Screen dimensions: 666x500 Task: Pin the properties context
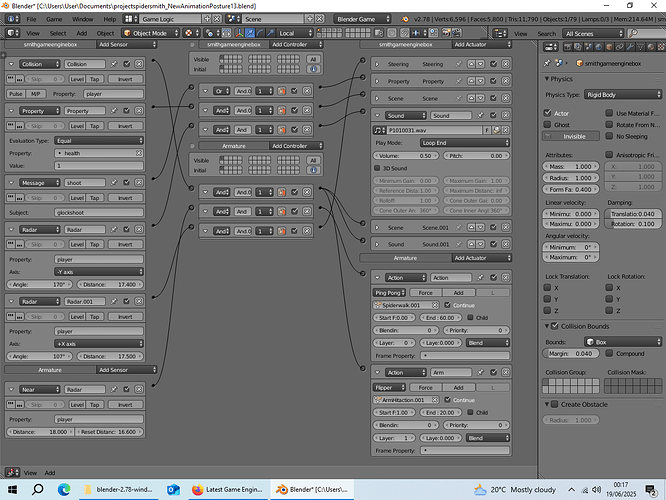coord(547,63)
